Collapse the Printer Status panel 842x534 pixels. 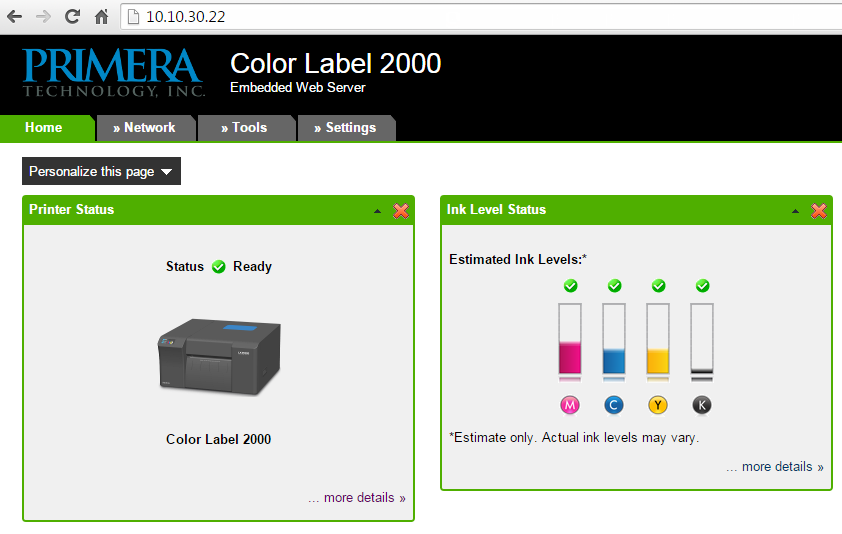(378, 211)
